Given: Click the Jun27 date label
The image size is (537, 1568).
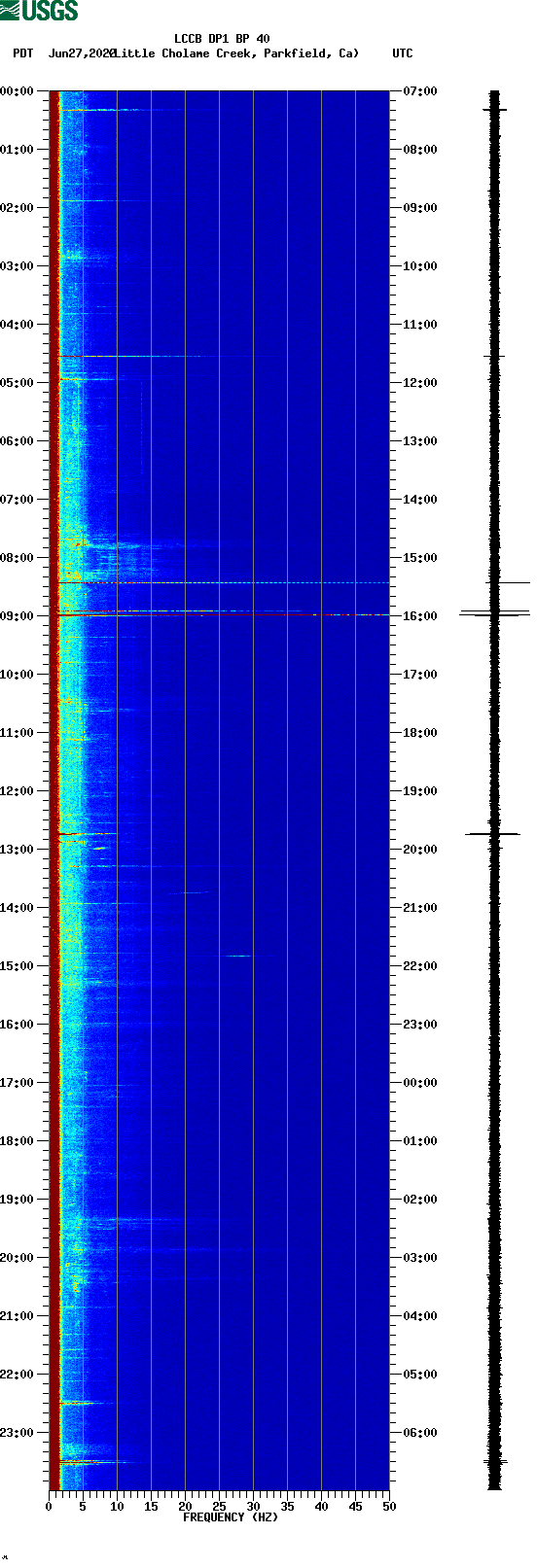Looking at the screenshot, I should click(81, 53).
